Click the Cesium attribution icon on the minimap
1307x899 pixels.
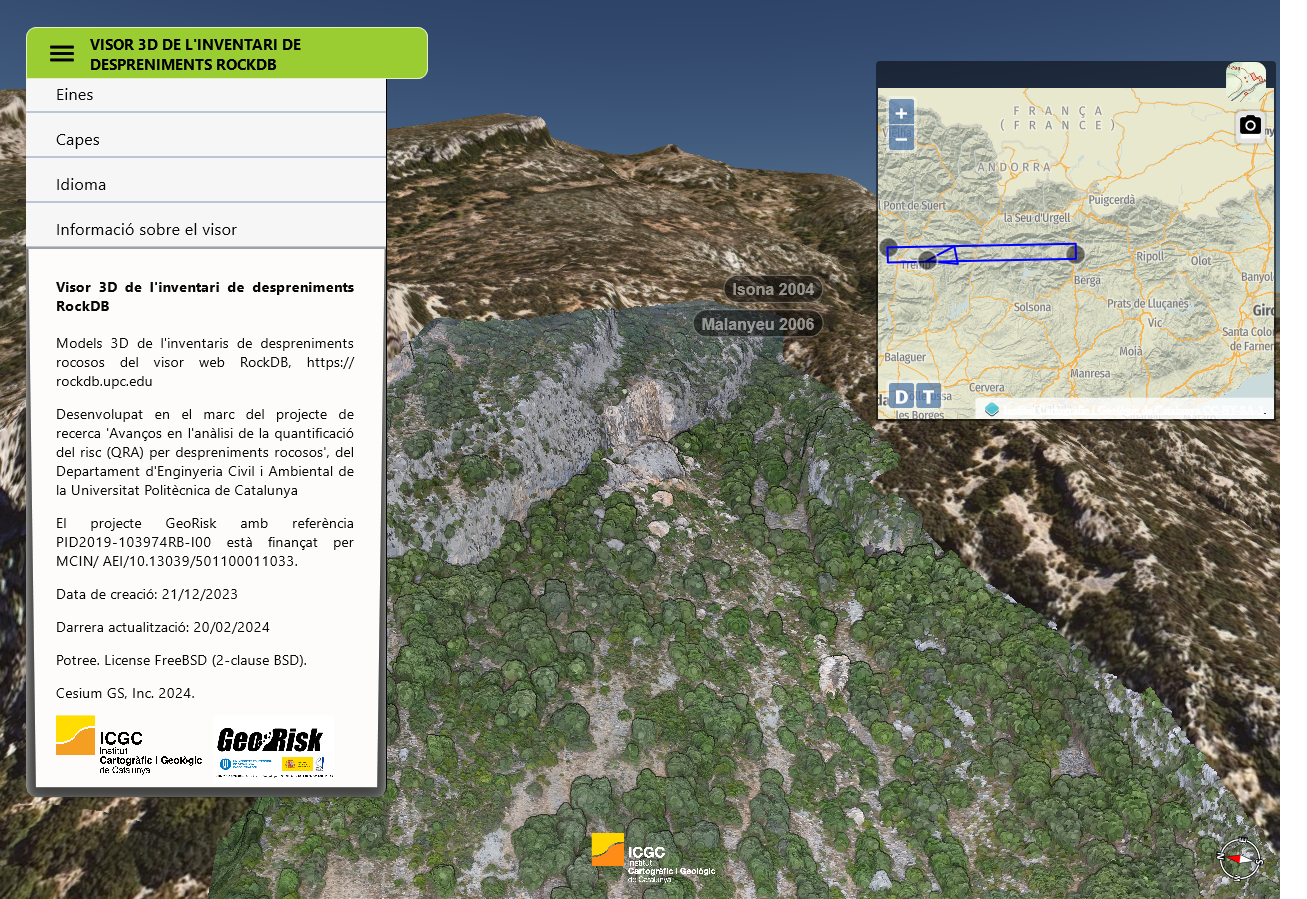coord(992,409)
